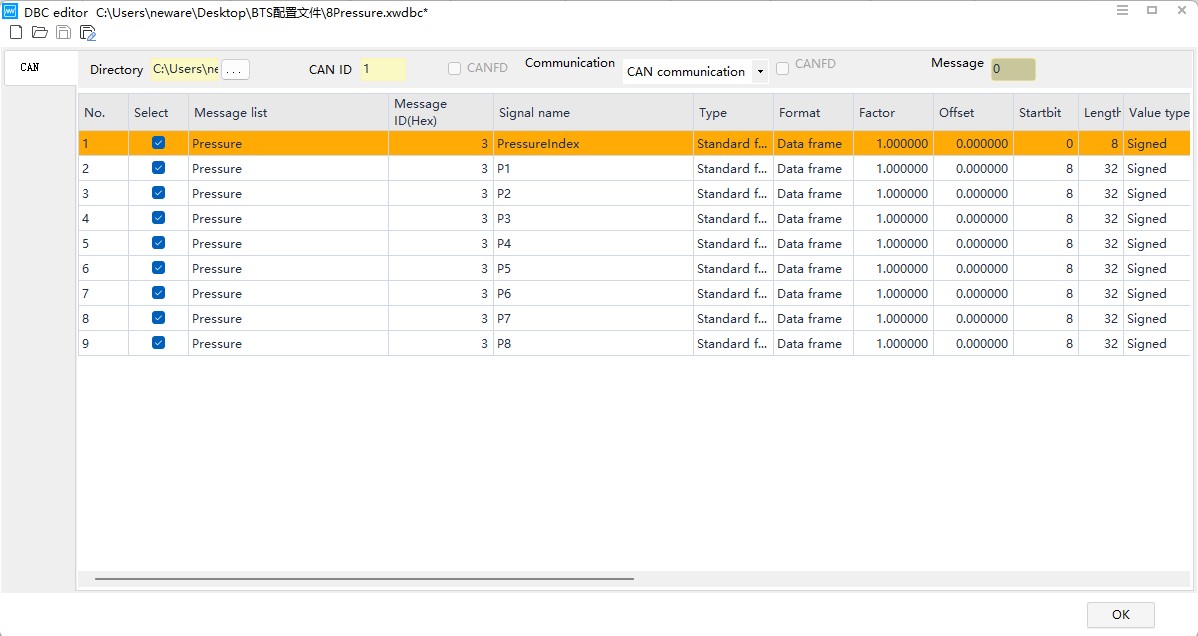Expand the CAN communication dropdown
Viewport: 1198px width, 636px height.
pos(760,72)
